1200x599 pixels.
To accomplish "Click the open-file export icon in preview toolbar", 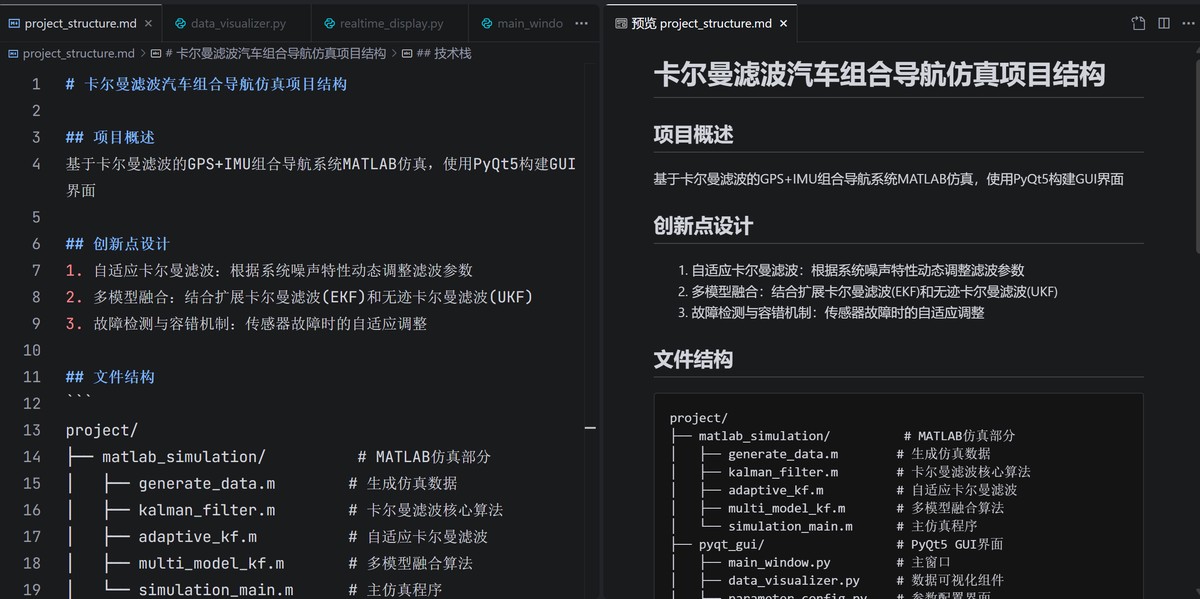I will tap(1138, 21).
